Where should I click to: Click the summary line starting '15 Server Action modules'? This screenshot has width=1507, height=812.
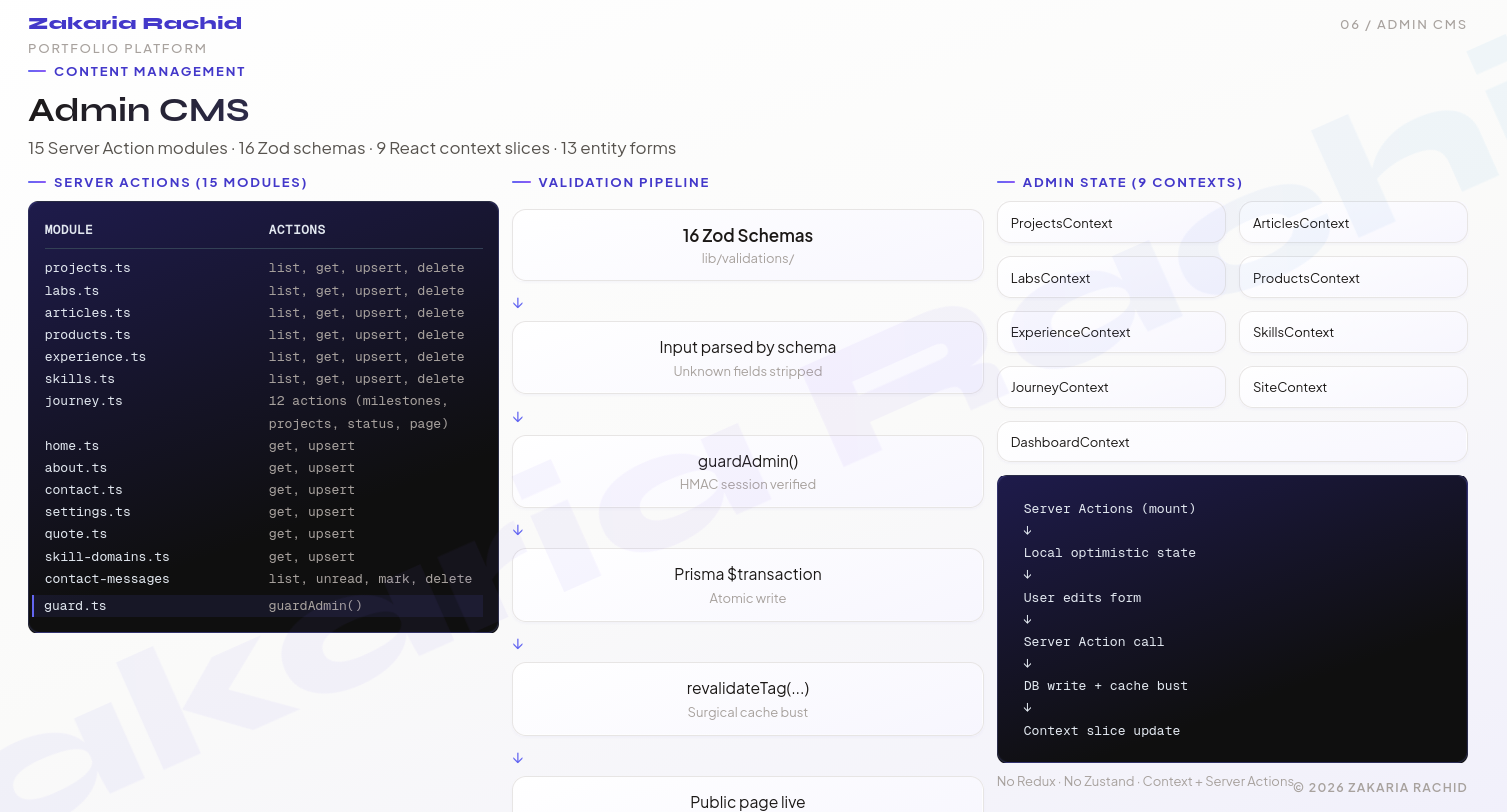point(352,148)
